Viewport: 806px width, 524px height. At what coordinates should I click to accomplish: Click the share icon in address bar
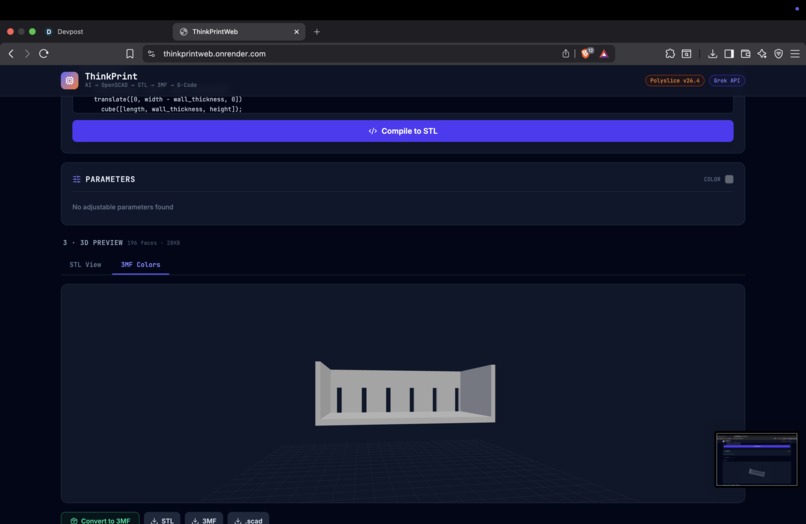(x=565, y=53)
